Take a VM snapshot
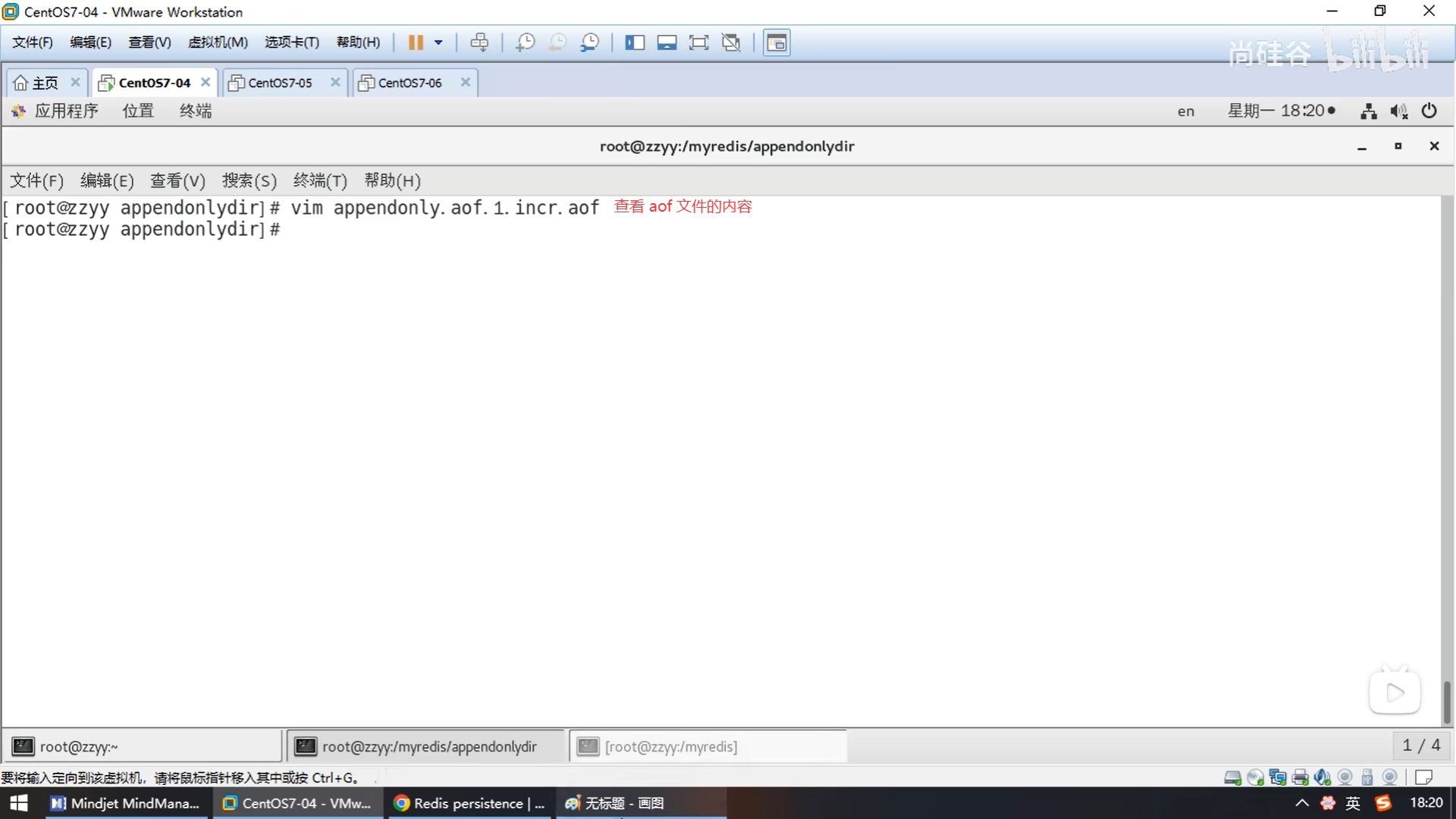 click(525, 42)
